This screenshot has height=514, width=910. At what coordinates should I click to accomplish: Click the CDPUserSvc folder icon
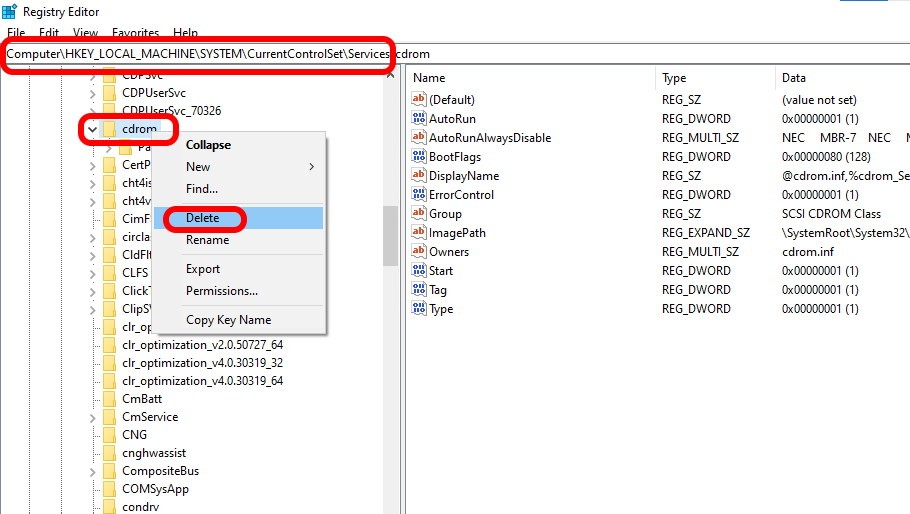coord(109,93)
